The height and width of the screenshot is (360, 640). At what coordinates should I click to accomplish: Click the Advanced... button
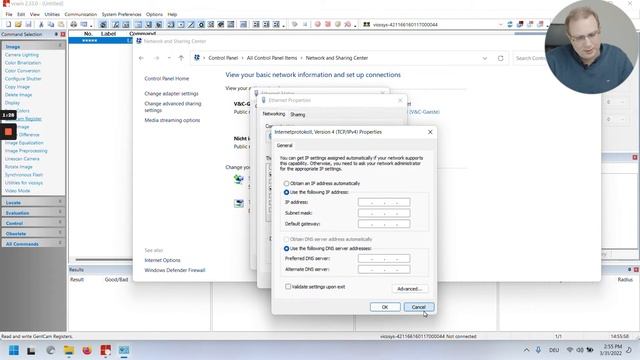pyautogui.click(x=410, y=289)
